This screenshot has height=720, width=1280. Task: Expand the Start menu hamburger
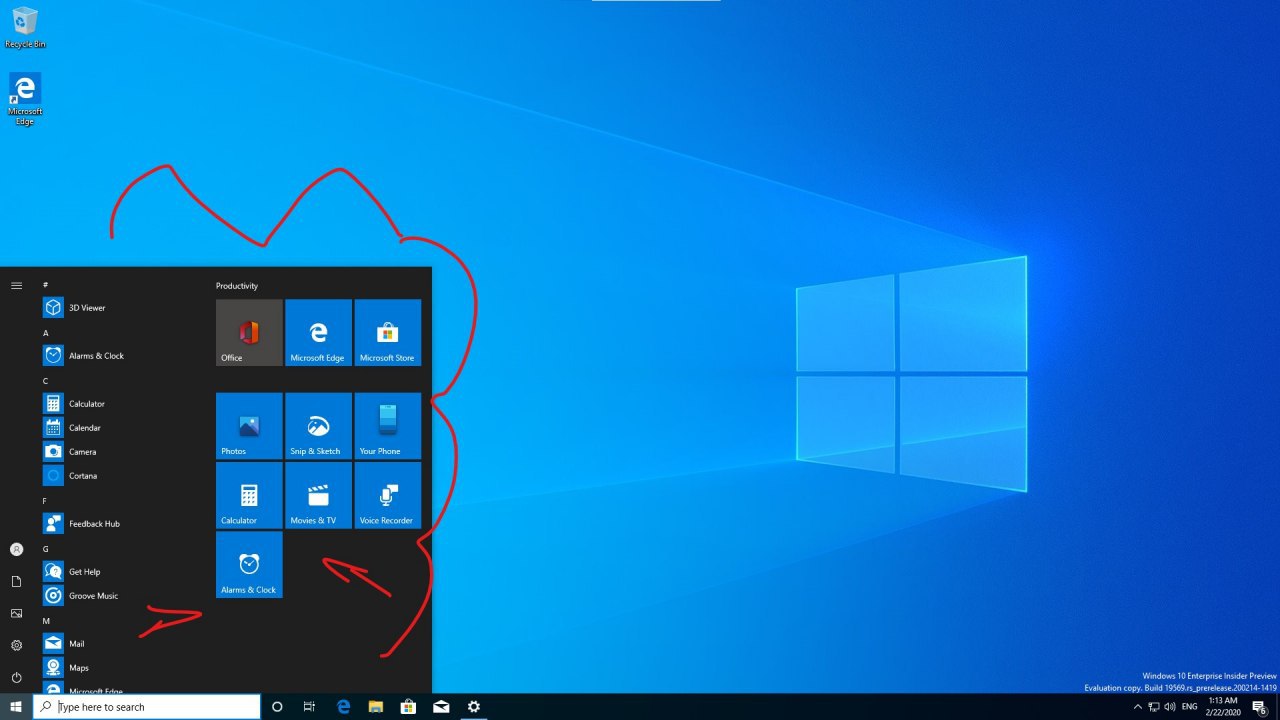16,286
